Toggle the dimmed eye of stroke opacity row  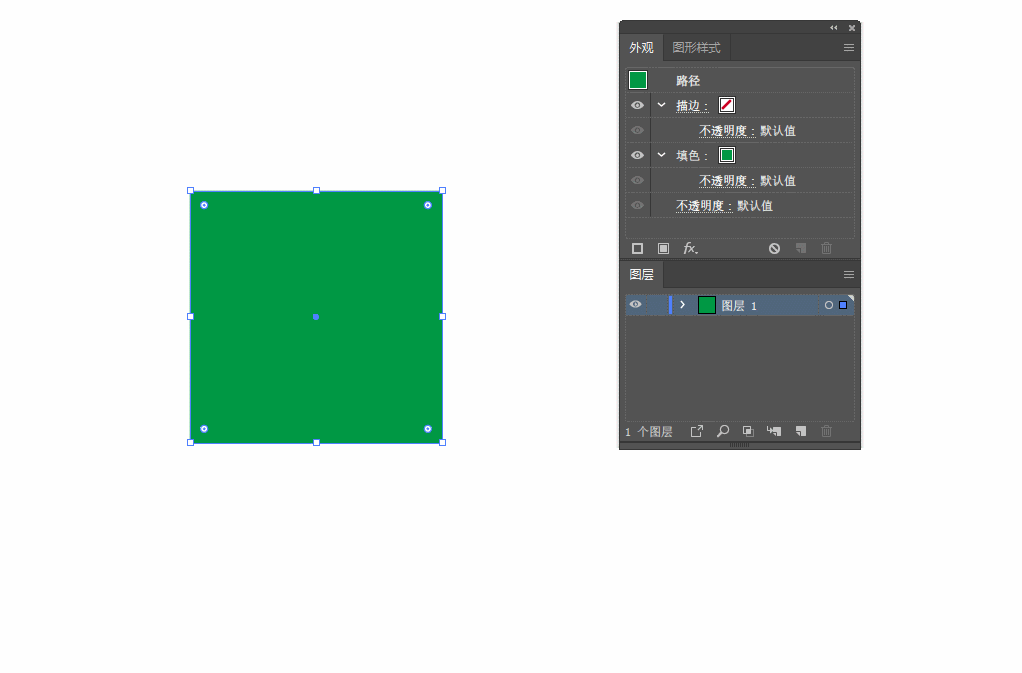pos(637,130)
